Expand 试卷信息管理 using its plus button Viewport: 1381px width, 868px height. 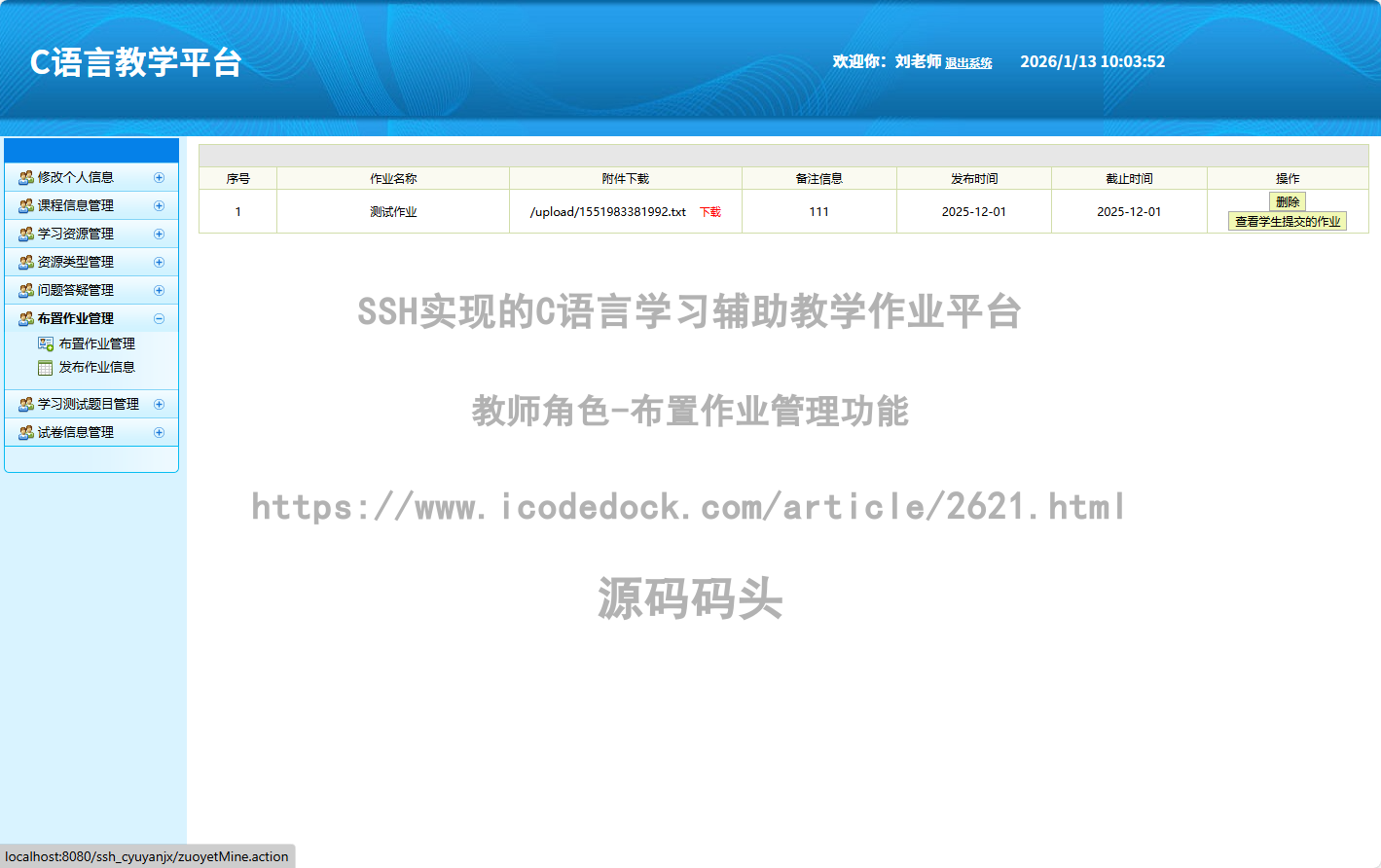(159, 433)
